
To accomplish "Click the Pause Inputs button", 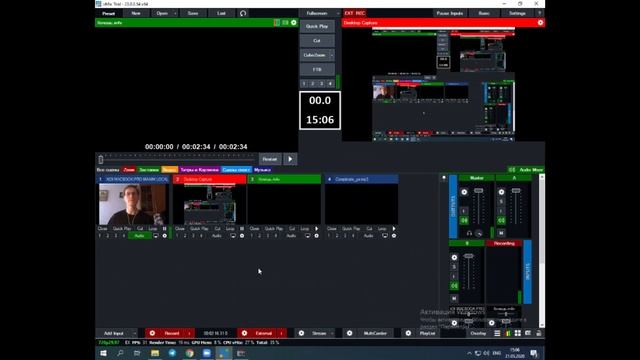I will tap(450, 13).
